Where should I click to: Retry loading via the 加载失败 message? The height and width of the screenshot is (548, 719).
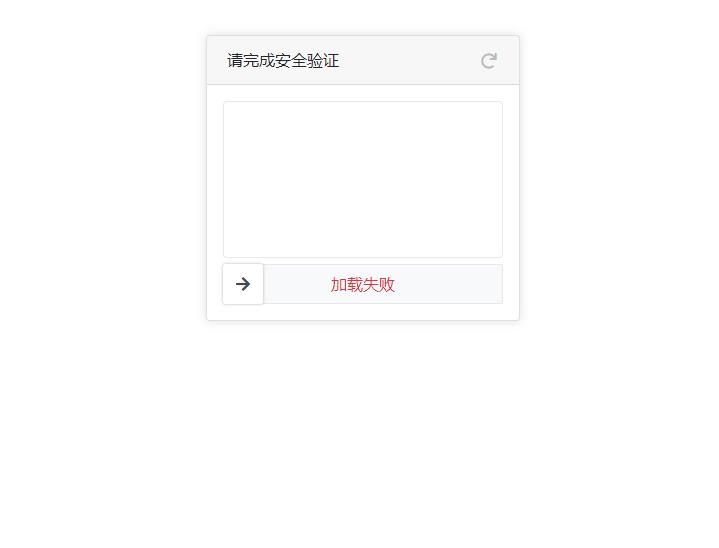tap(363, 284)
